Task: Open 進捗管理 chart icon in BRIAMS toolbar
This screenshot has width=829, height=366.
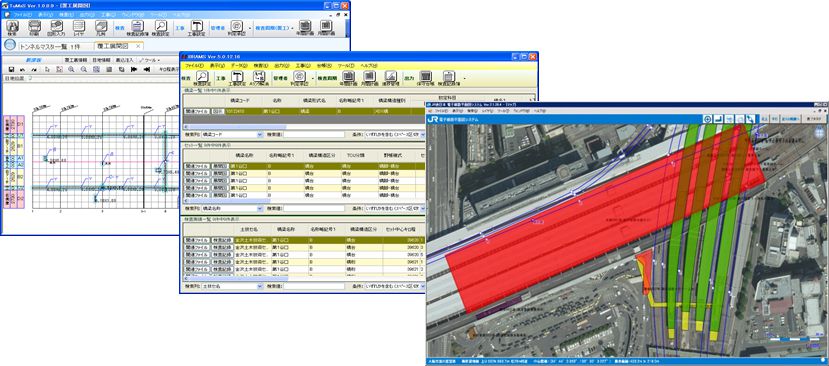Action: tap(391, 76)
